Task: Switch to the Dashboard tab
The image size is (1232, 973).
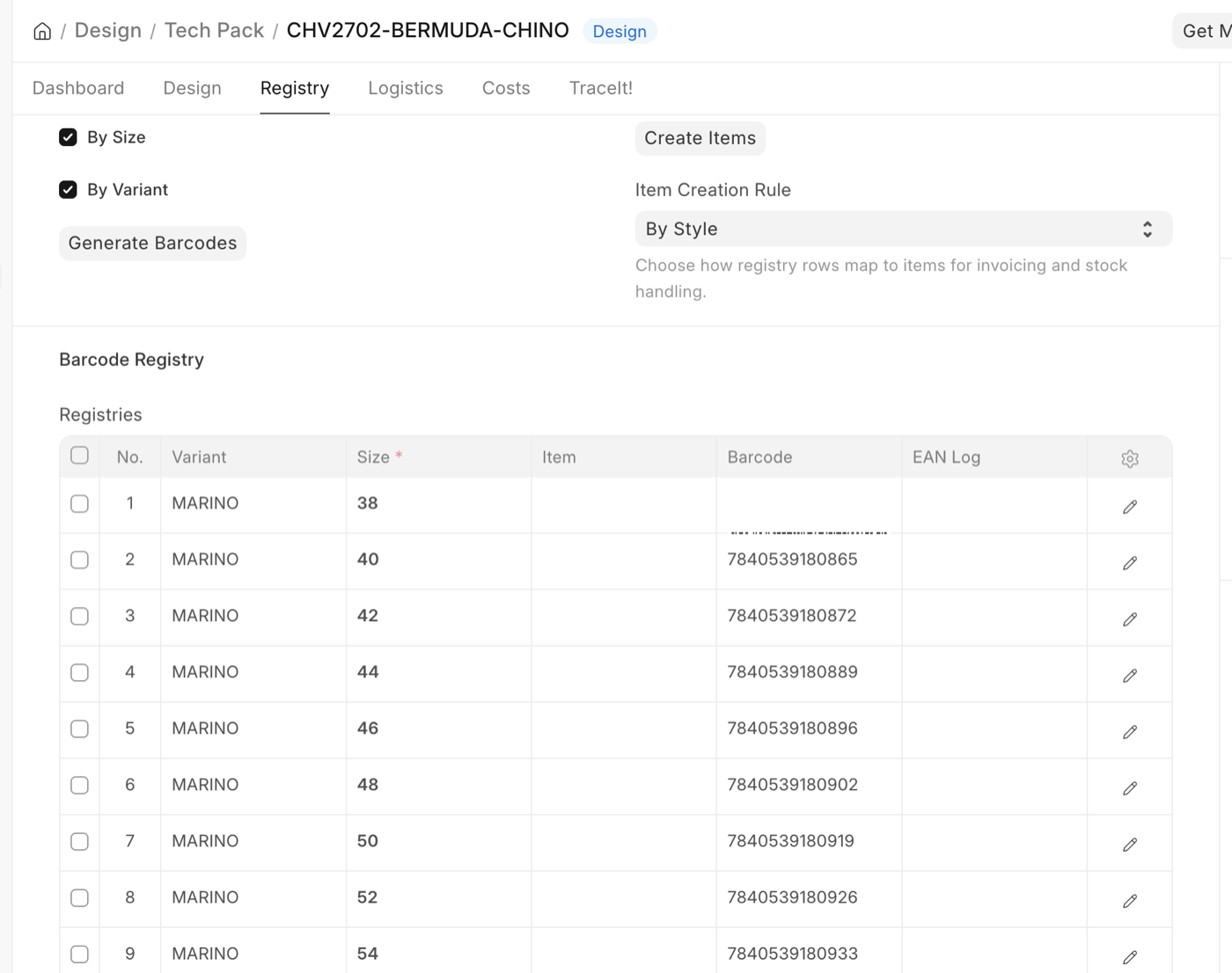Action: pyautogui.click(x=78, y=88)
